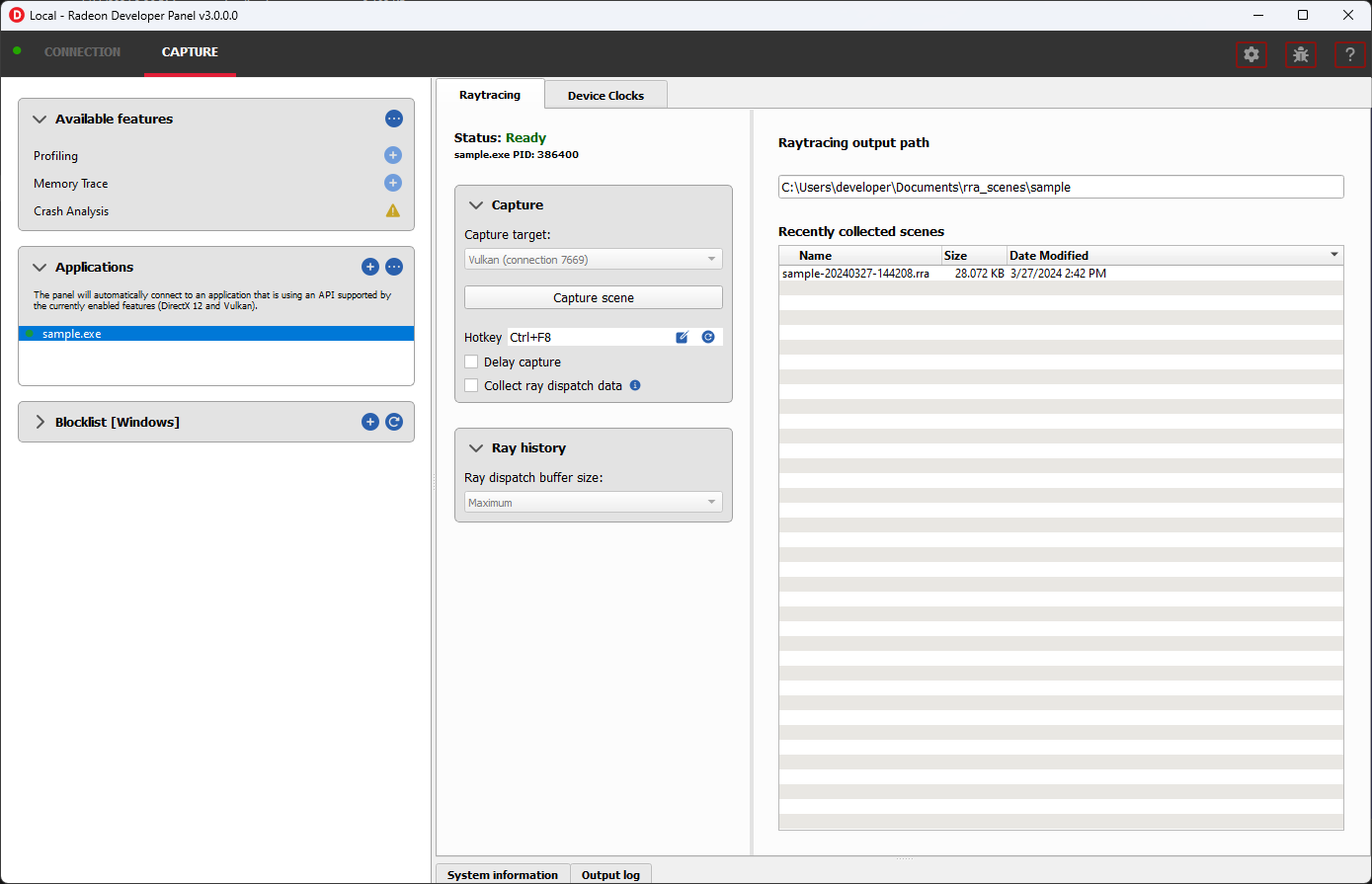Reset the hotkey to its default

coord(708,337)
